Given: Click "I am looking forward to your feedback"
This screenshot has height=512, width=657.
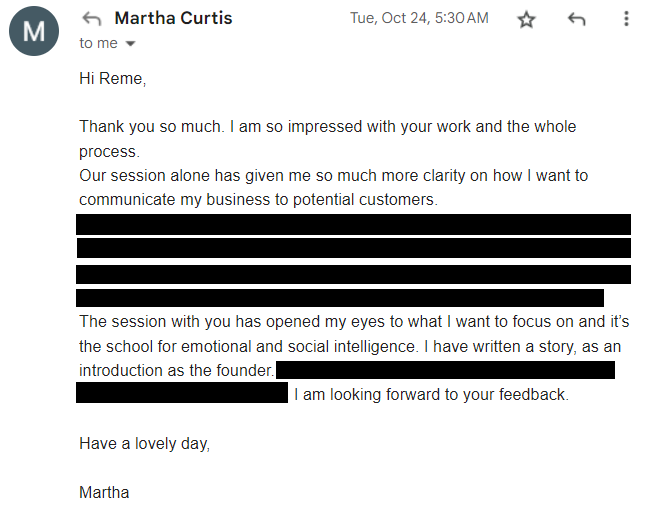Looking at the screenshot, I should [x=431, y=394].
